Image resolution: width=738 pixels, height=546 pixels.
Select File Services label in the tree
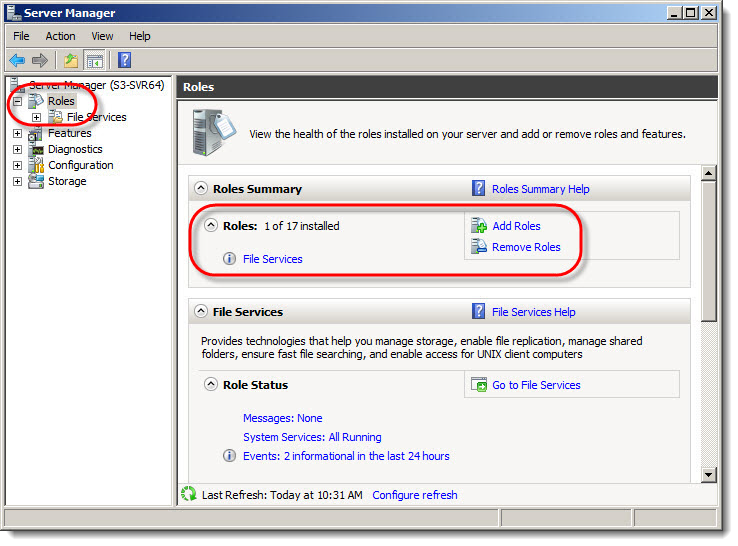pyautogui.click(x=96, y=117)
